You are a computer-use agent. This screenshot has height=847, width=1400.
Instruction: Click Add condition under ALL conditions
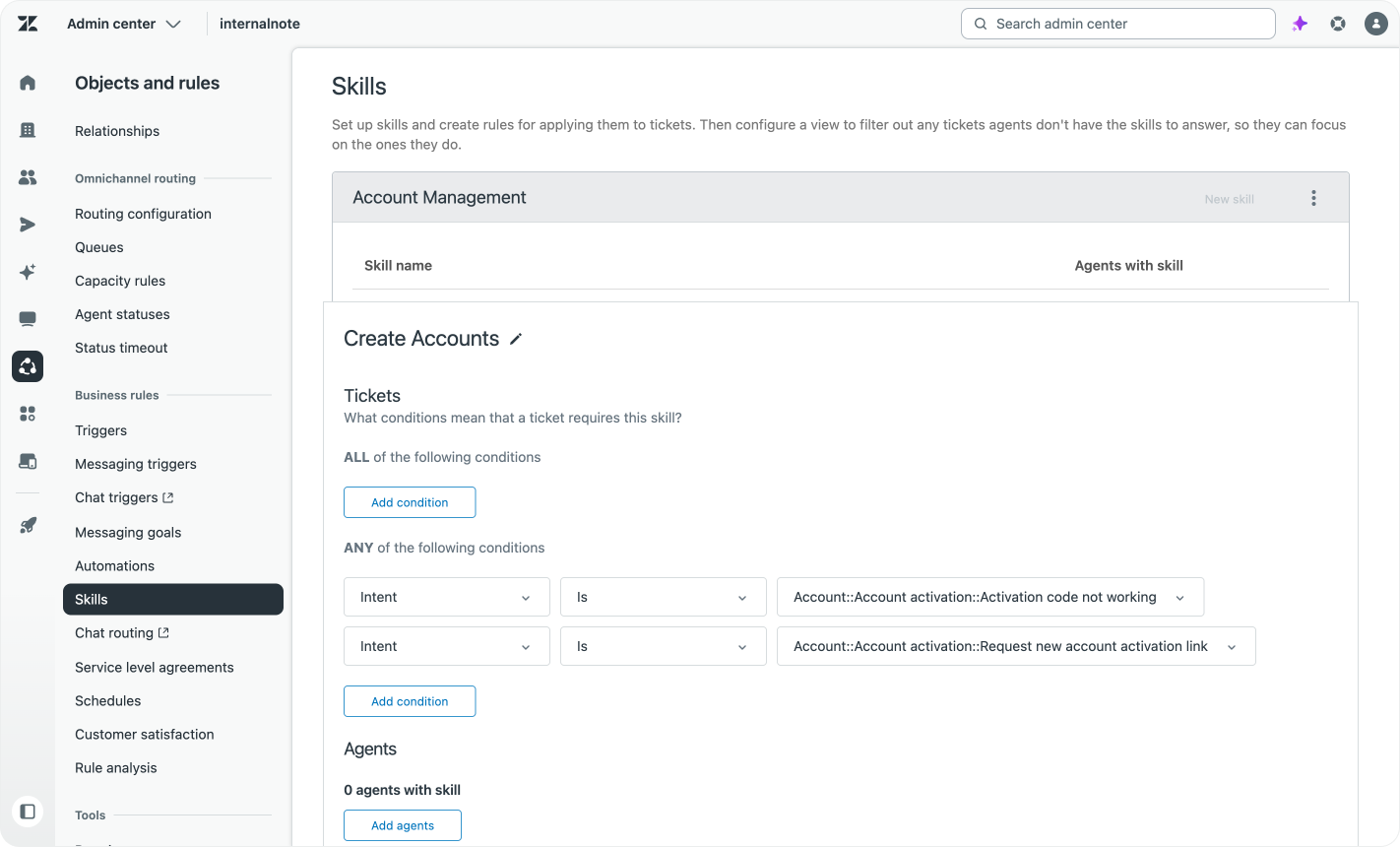pos(409,502)
